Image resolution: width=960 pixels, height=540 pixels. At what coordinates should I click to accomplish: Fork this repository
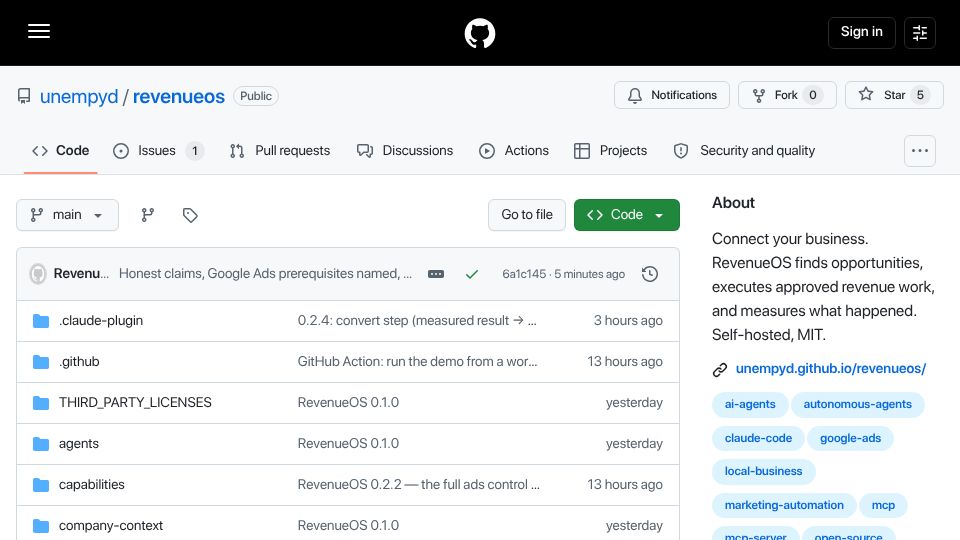click(787, 95)
